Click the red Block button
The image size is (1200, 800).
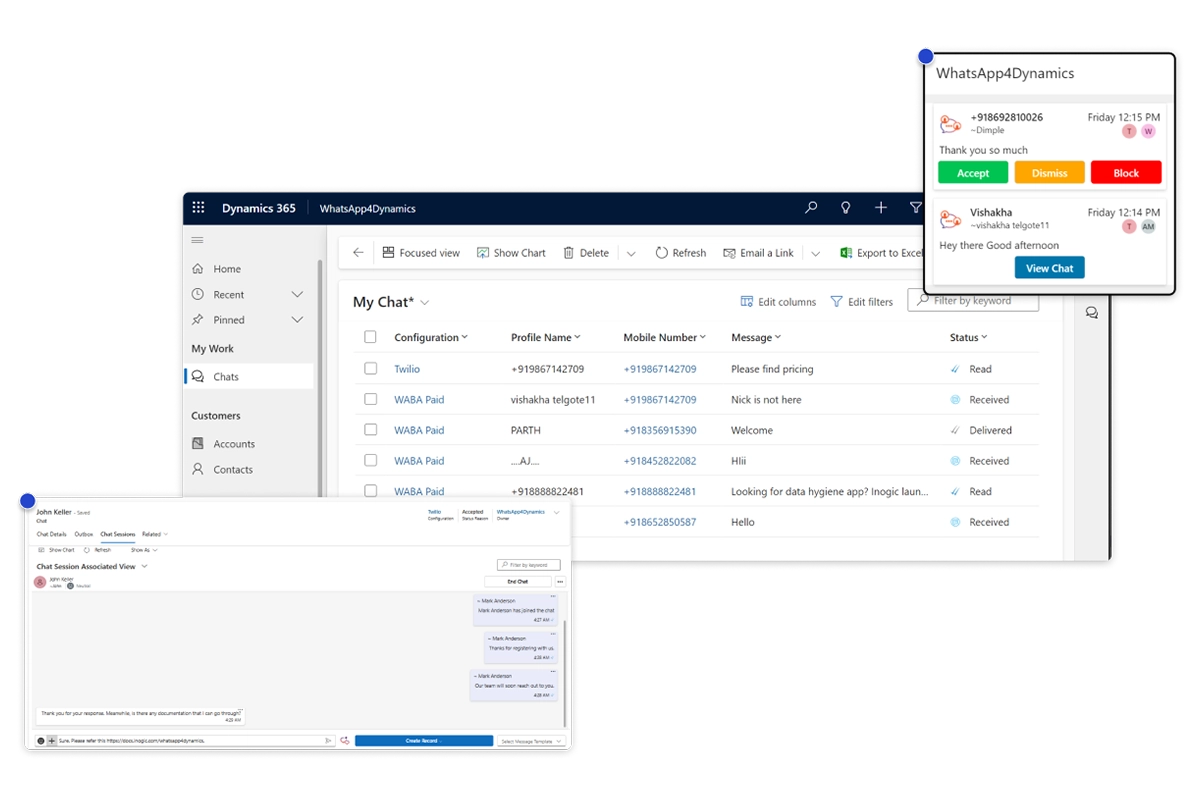click(1126, 172)
